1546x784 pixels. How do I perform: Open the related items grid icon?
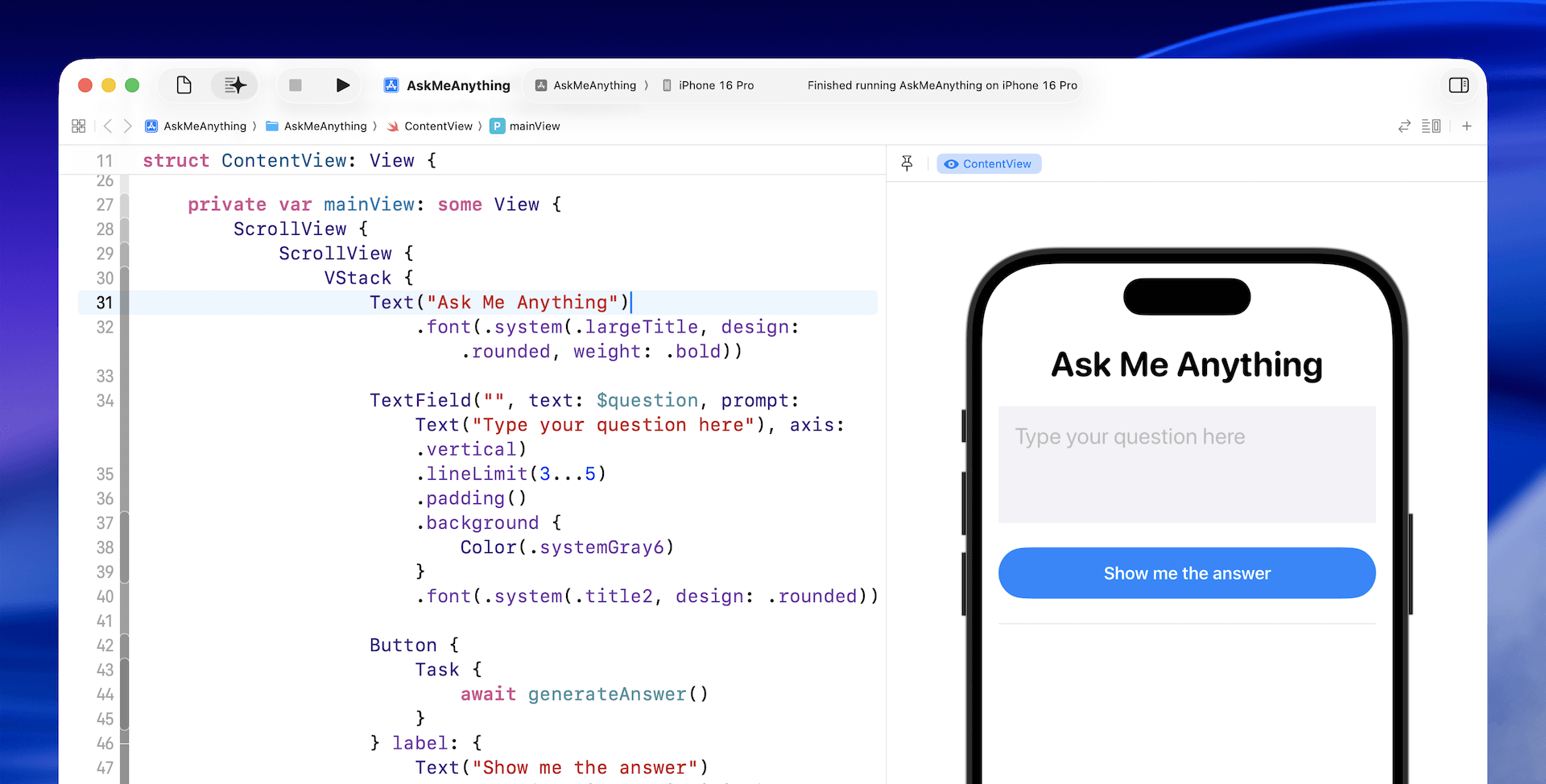coord(78,126)
